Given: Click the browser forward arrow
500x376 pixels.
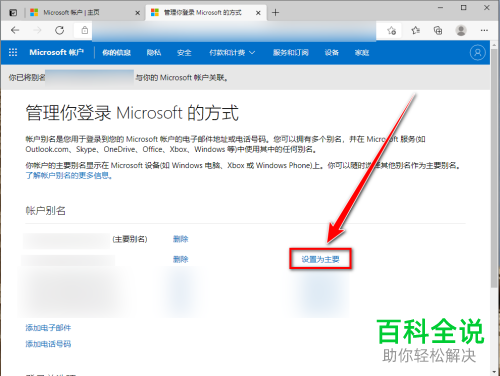Looking at the screenshot, I should (x=37, y=30).
